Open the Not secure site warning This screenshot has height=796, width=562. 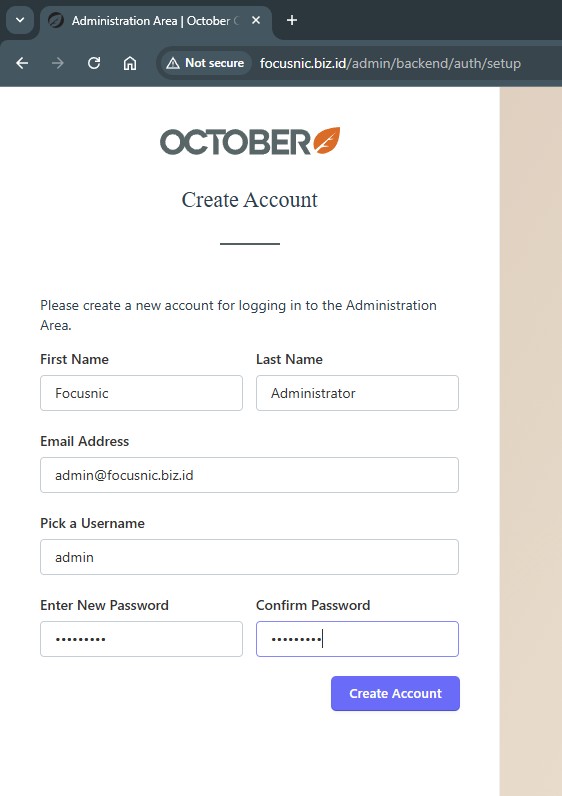click(206, 63)
